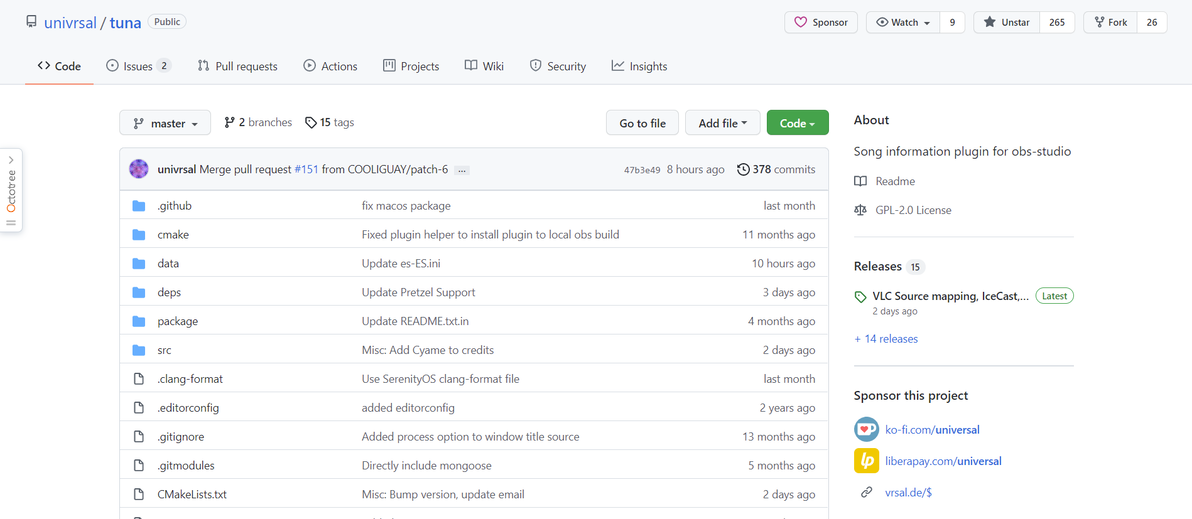Open the master branch dropdown
Image resolution: width=1192 pixels, height=519 pixels.
pyautogui.click(x=165, y=123)
